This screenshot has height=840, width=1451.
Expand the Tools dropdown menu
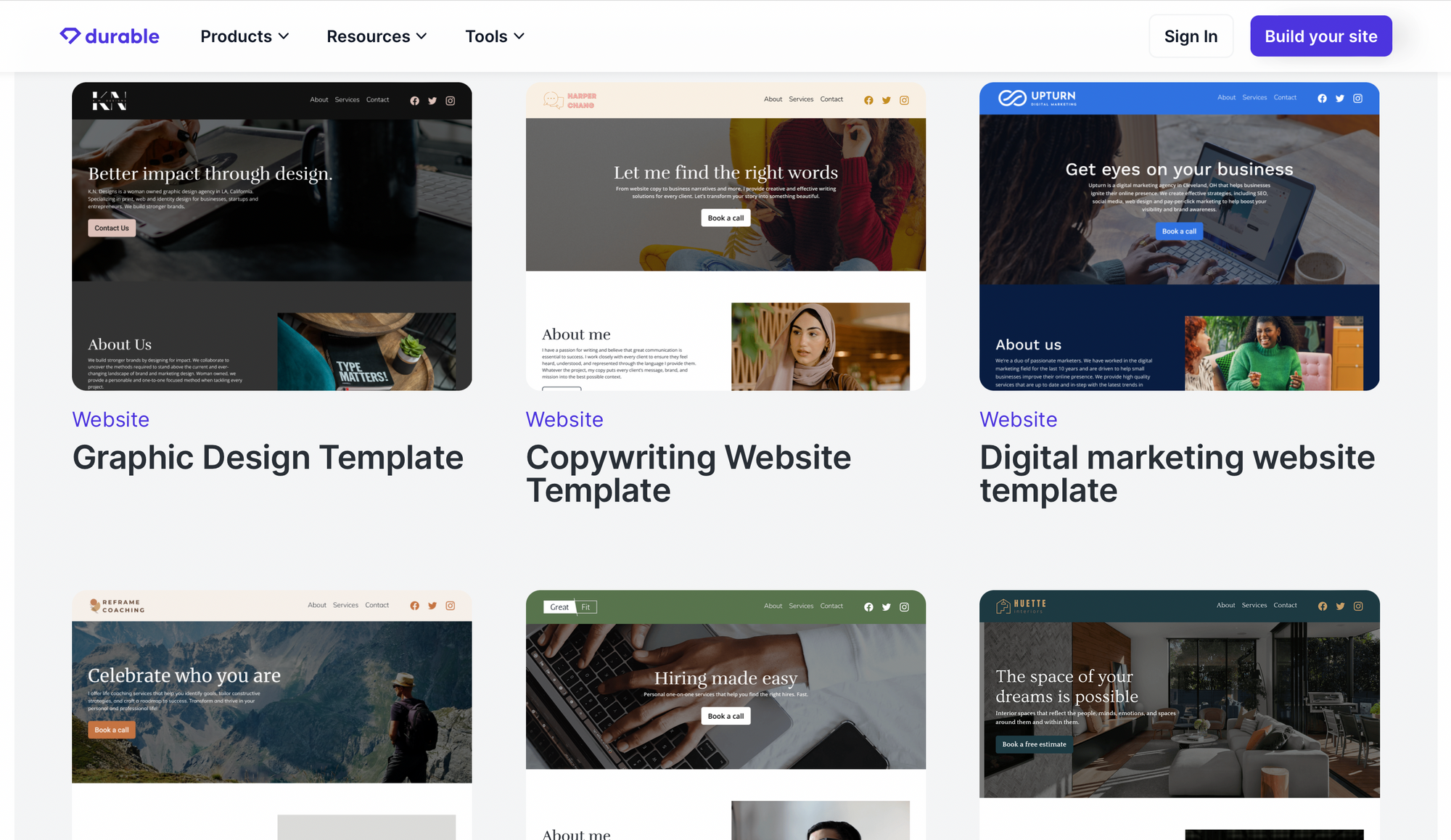[x=495, y=36]
